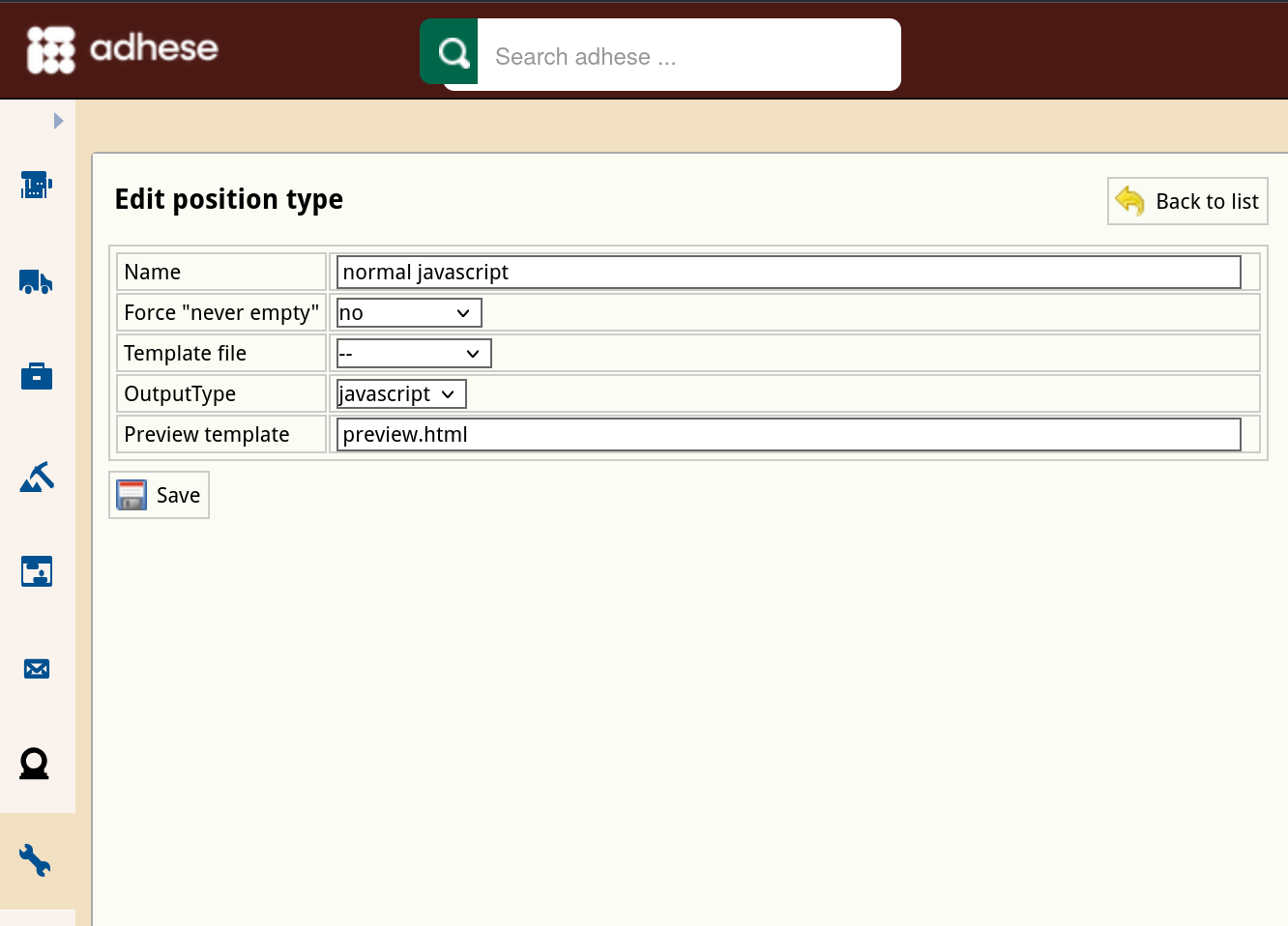Open the briefcase icon in sidebar
The width and height of the screenshot is (1288, 926).
37,376
